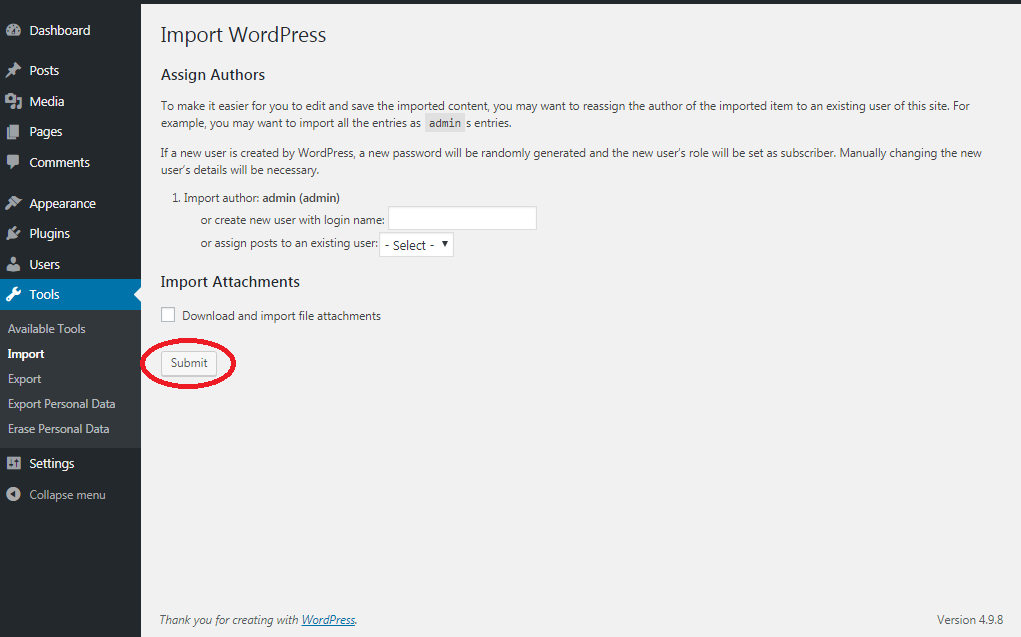Click the Comments speech bubble icon

13,162
